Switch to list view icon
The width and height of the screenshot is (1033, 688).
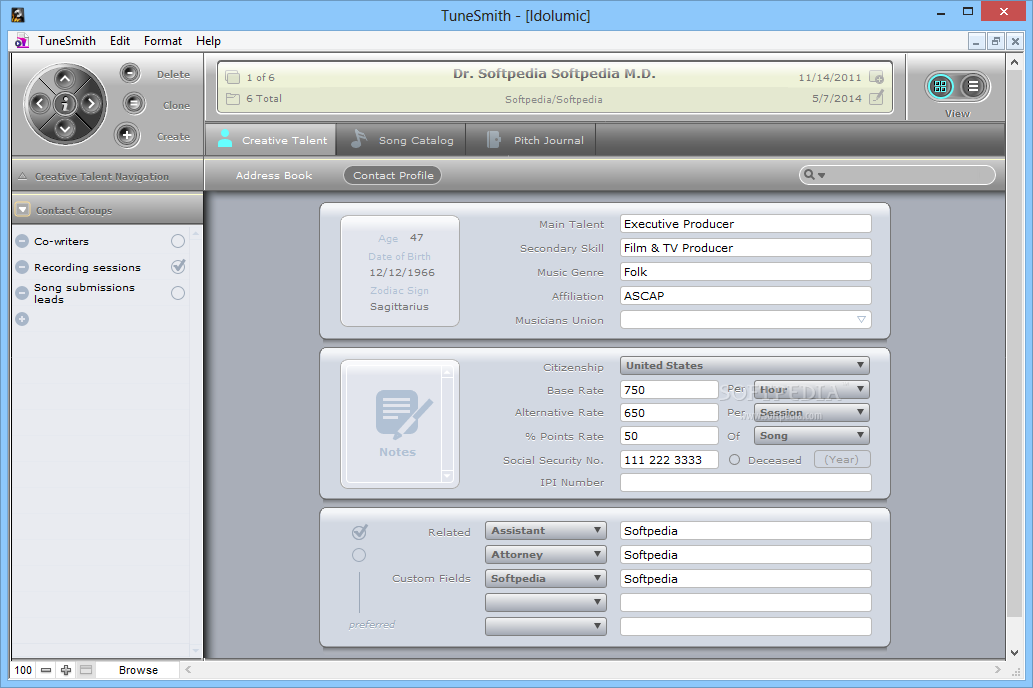973,86
